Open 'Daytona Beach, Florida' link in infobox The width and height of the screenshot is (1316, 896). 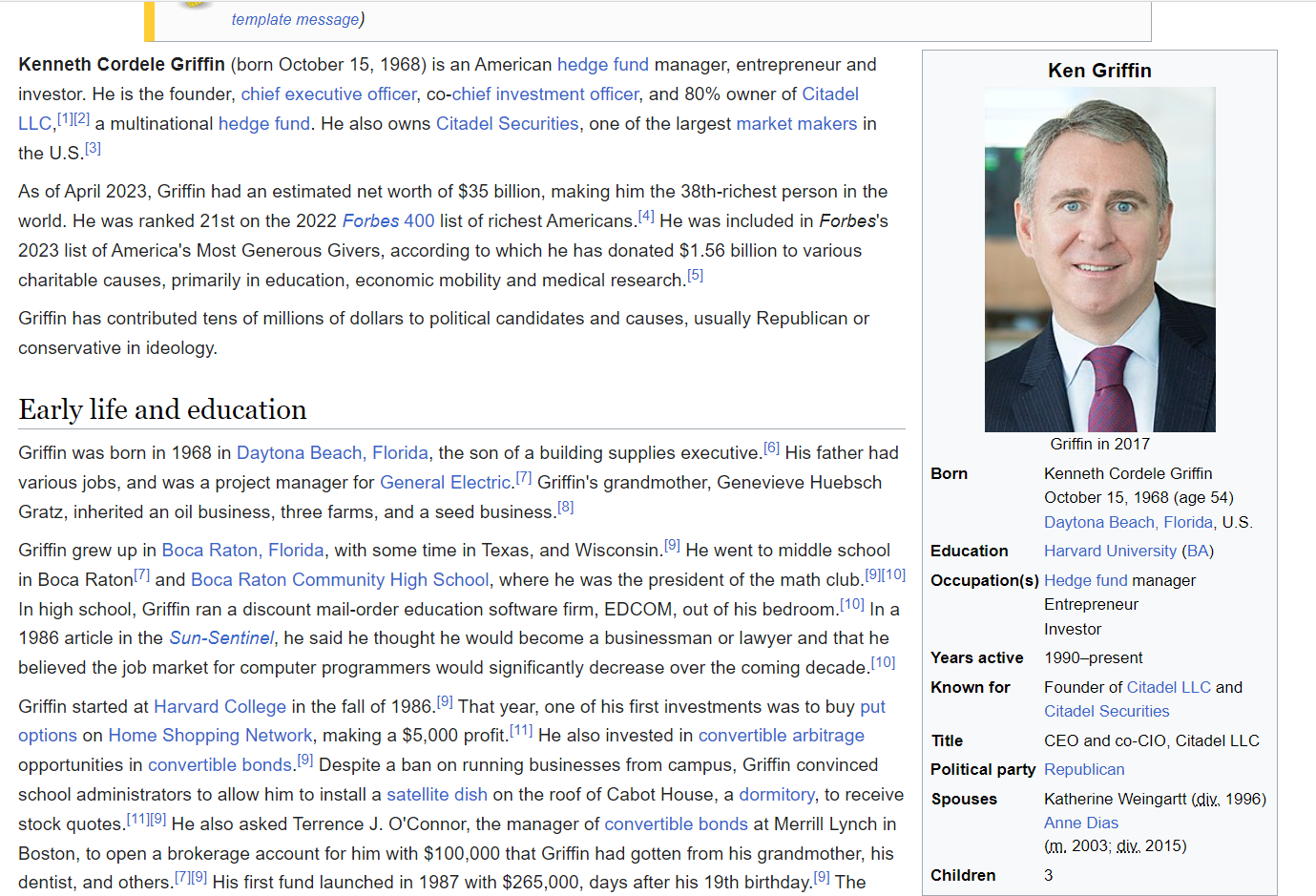[1128, 523]
